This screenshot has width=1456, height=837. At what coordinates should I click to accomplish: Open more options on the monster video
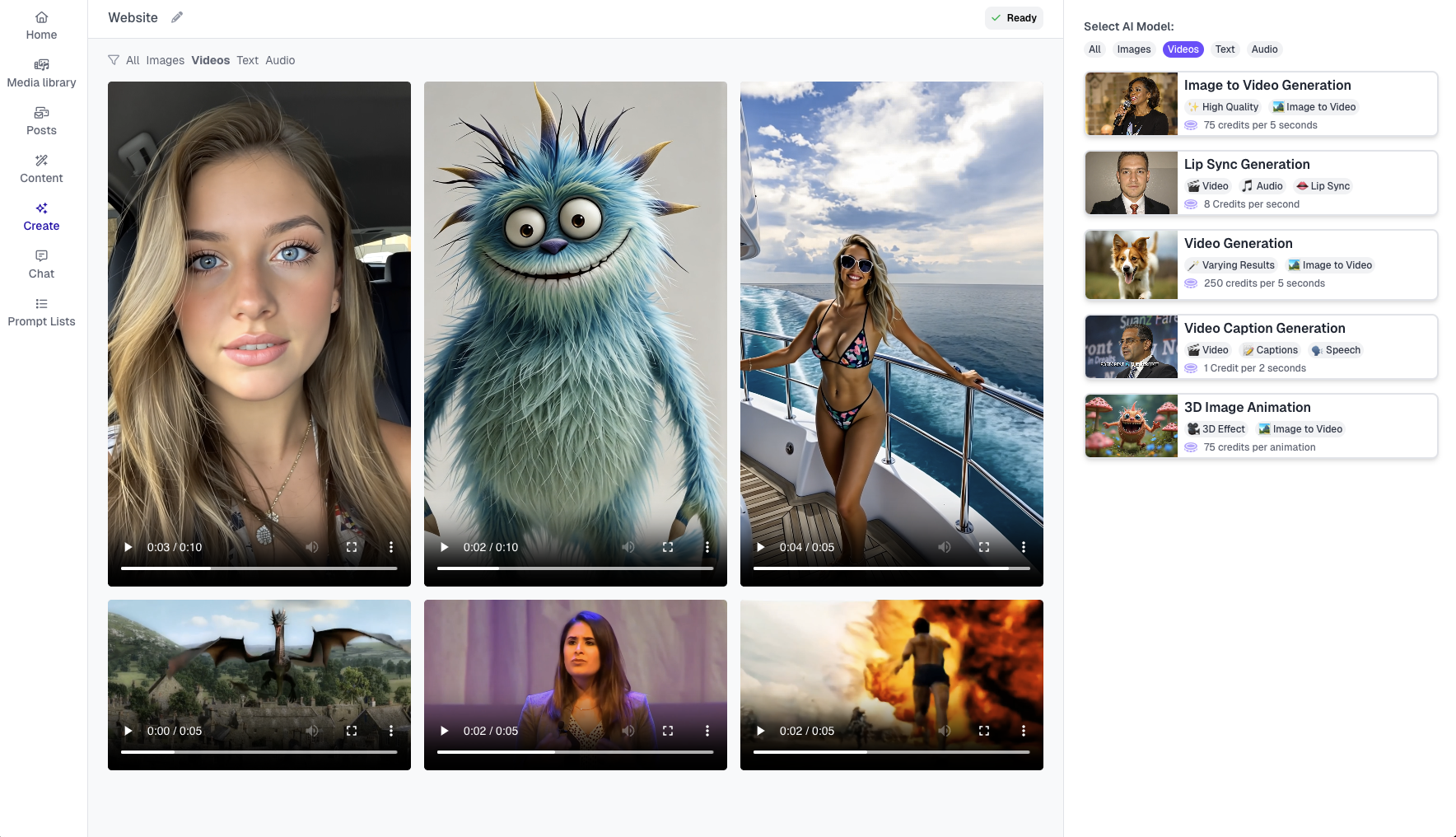click(x=707, y=547)
